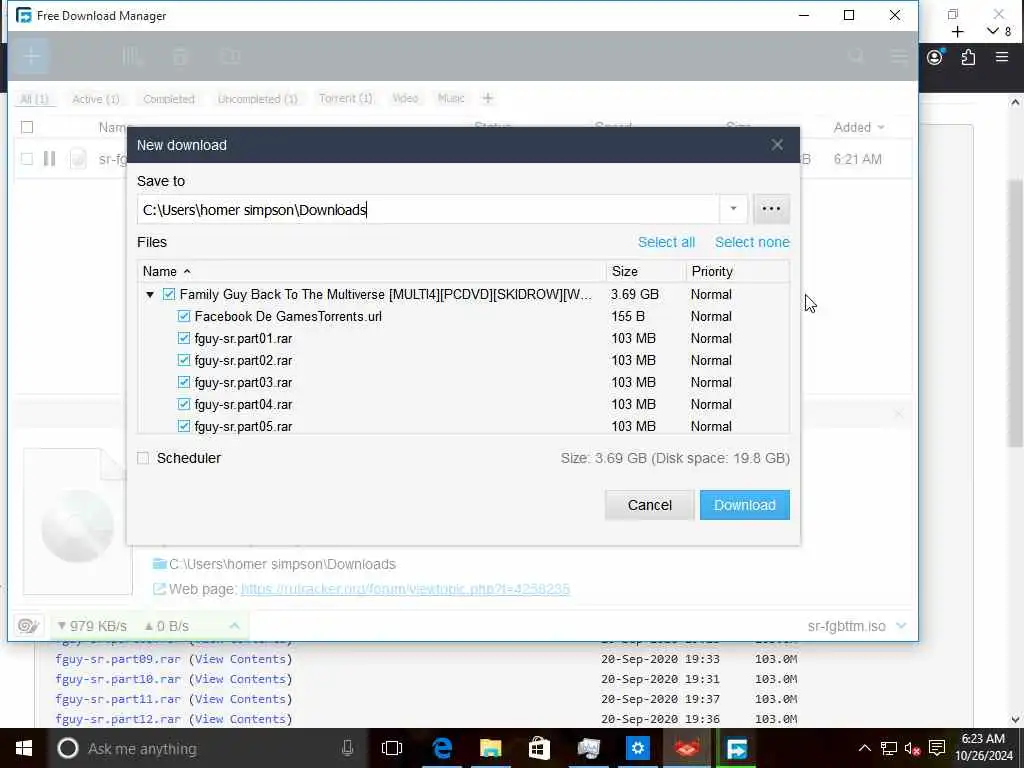
Task: Click the 3.69 GB size of the folder row
Action: point(635,295)
